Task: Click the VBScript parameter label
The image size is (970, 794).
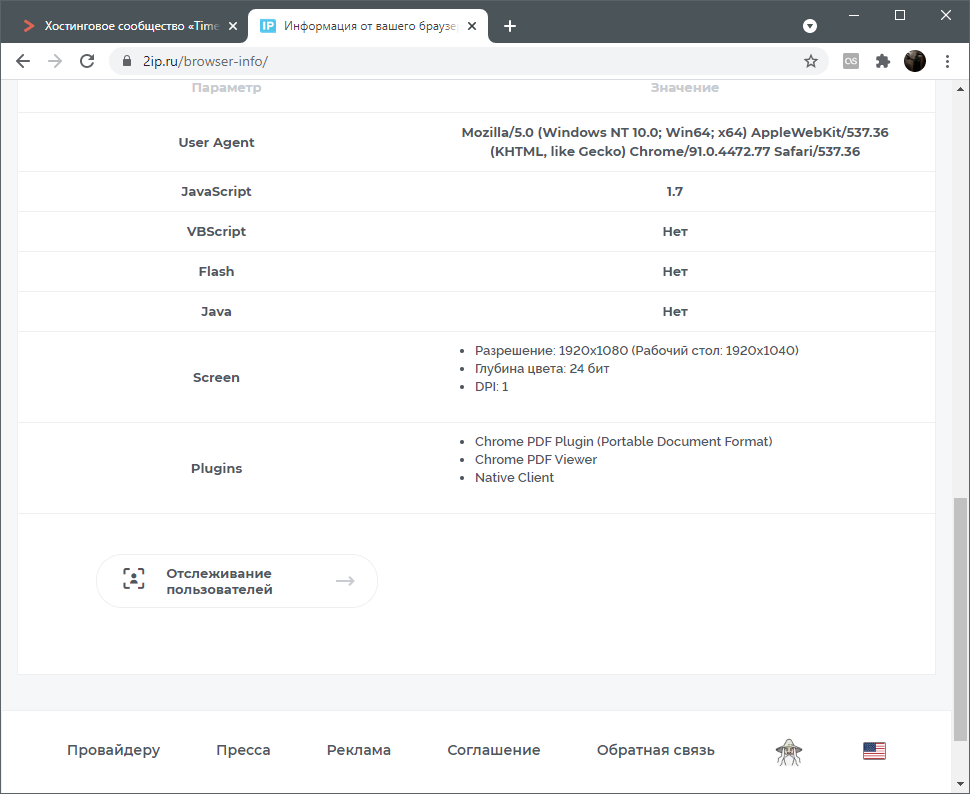Action: 217,231
